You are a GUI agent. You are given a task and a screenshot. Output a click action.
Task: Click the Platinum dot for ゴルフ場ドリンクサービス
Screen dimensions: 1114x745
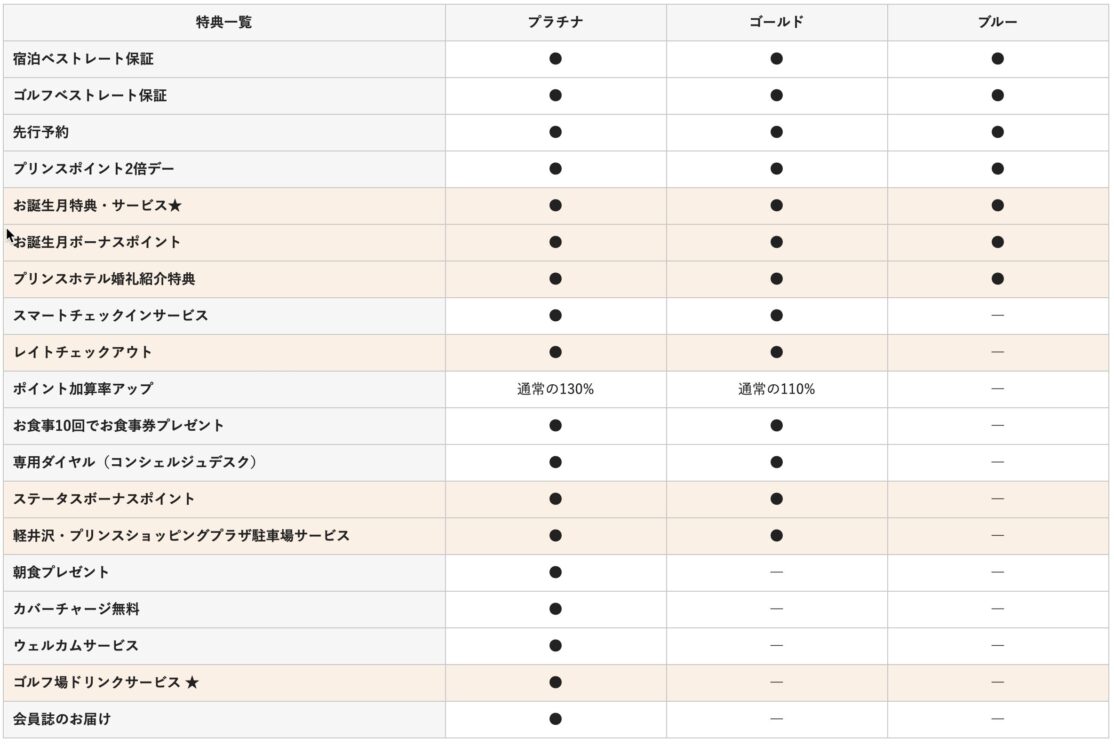tap(555, 682)
